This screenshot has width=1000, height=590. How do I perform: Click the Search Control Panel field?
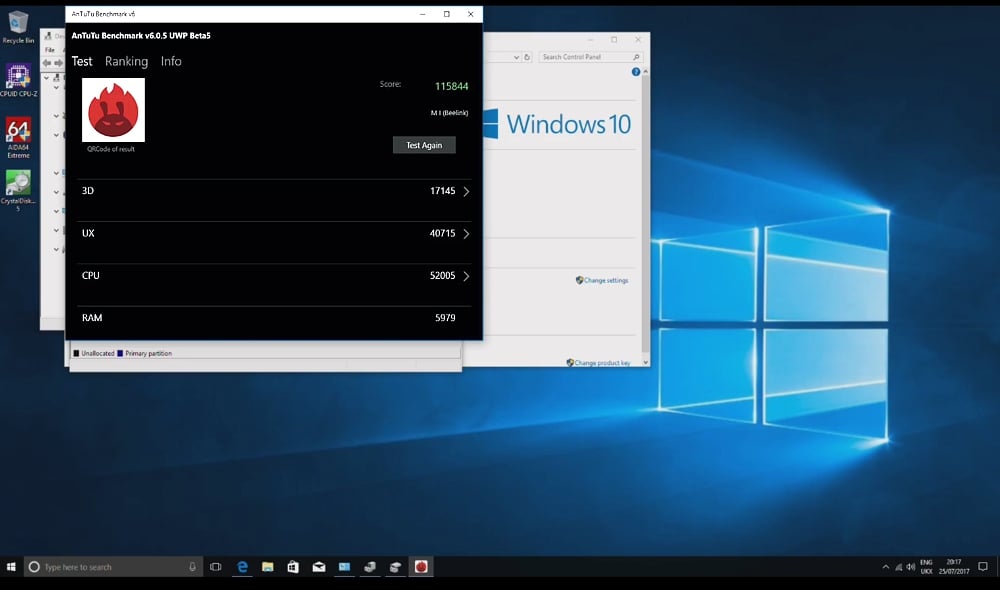[585, 57]
